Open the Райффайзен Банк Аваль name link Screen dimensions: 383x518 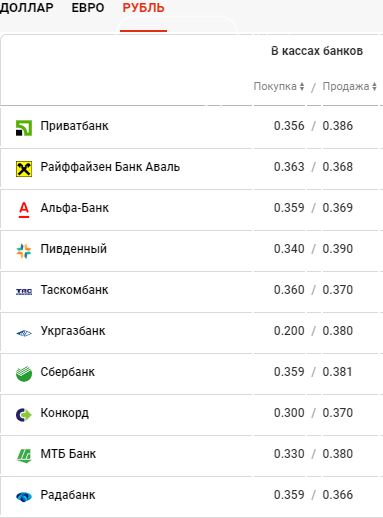point(110,167)
